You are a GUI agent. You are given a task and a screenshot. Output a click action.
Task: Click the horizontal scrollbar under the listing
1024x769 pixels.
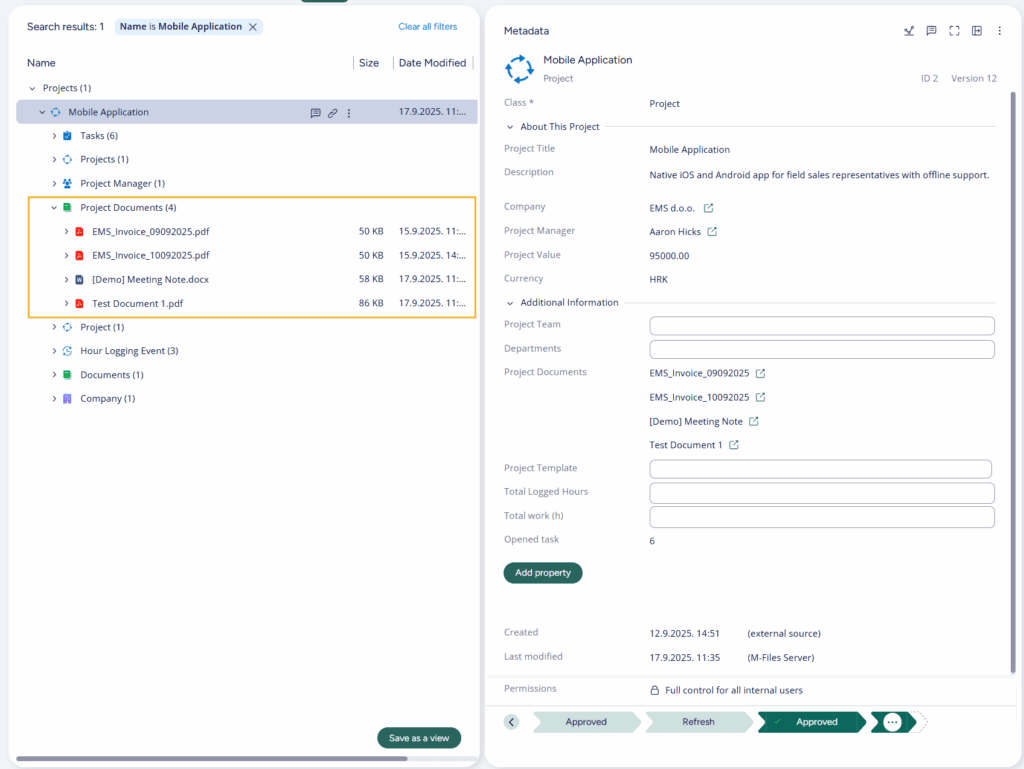[x=210, y=759]
